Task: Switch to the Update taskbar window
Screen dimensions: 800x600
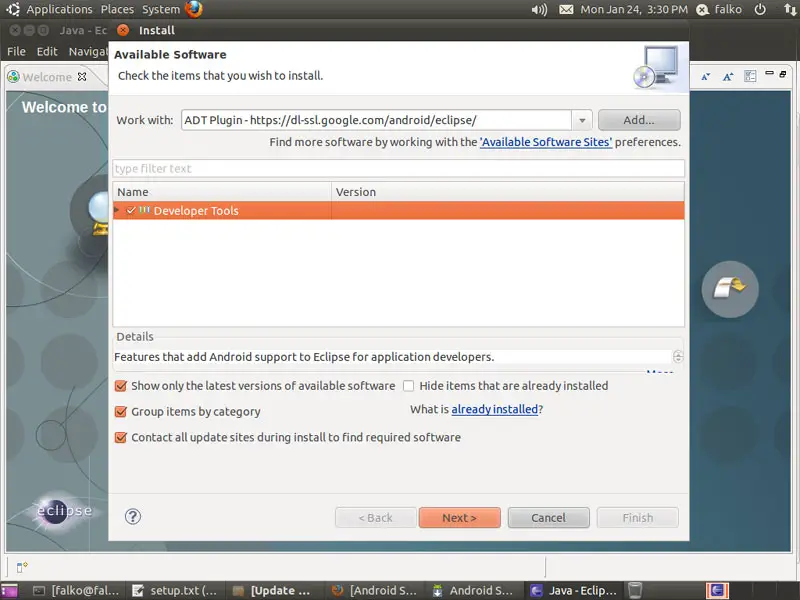Action: pos(271,590)
